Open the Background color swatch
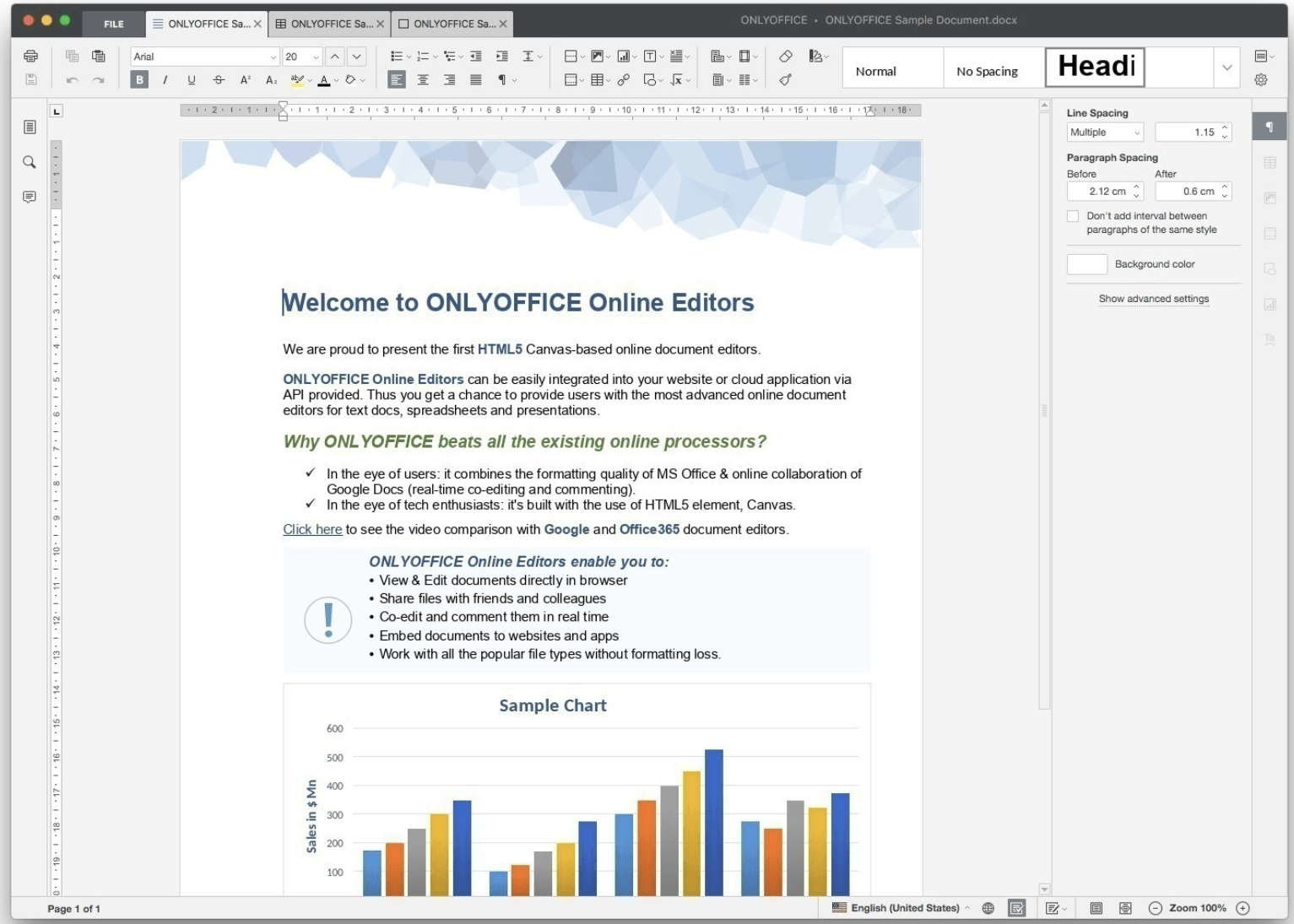Image resolution: width=1294 pixels, height=924 pixels. (1086, 264)
